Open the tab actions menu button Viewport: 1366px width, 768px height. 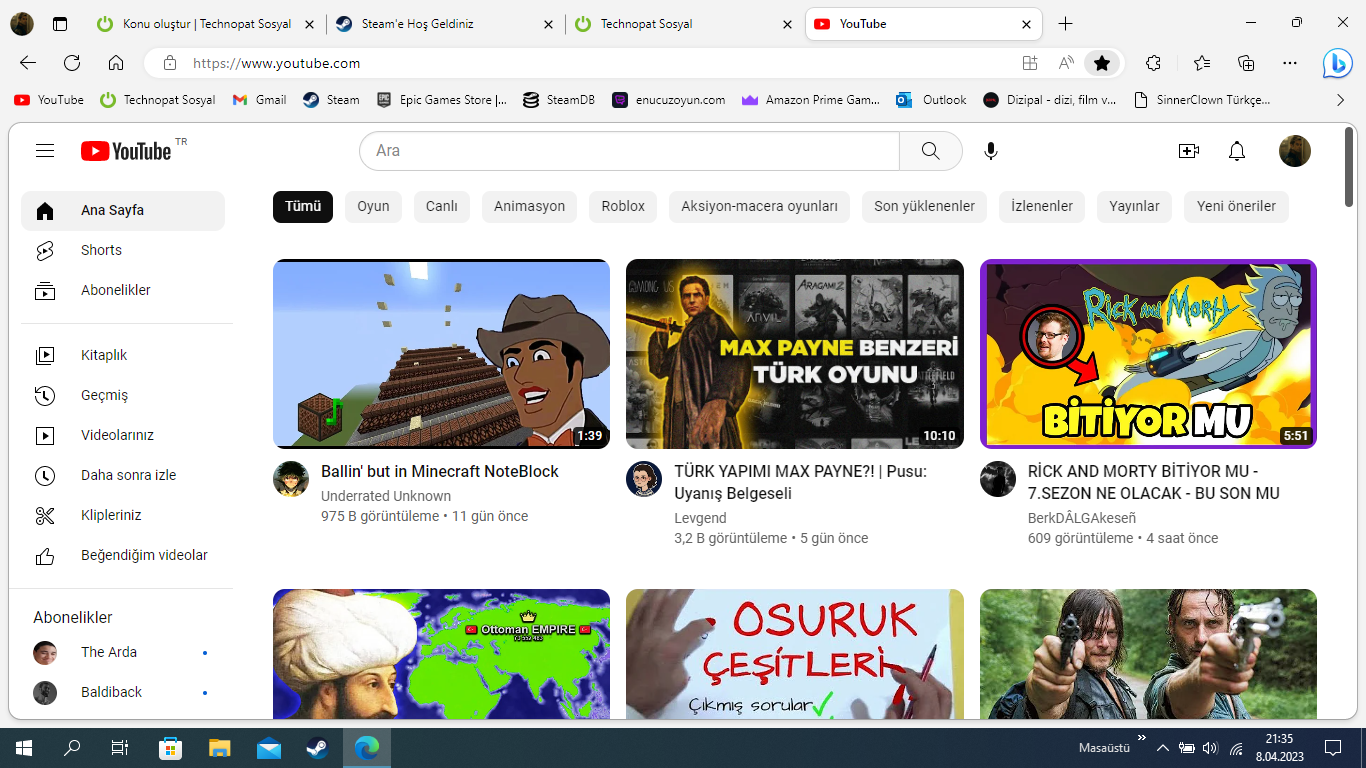point(60,24)
